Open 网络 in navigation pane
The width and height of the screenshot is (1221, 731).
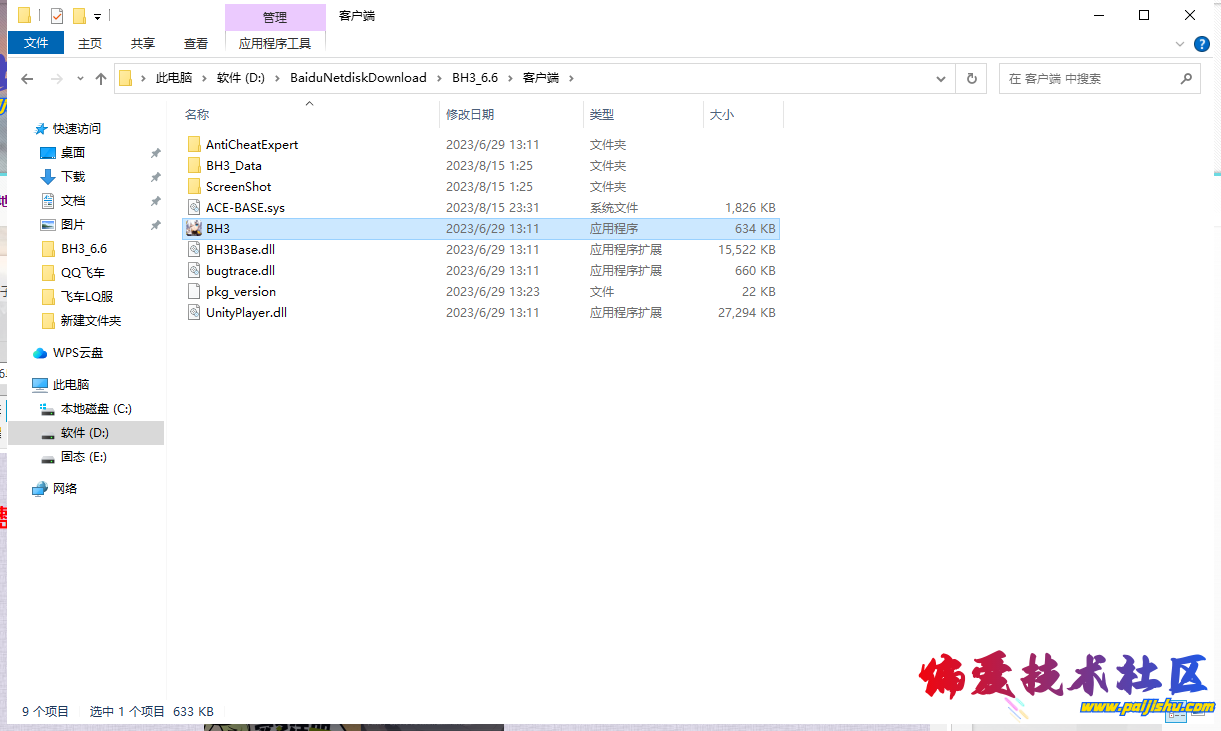65,489
